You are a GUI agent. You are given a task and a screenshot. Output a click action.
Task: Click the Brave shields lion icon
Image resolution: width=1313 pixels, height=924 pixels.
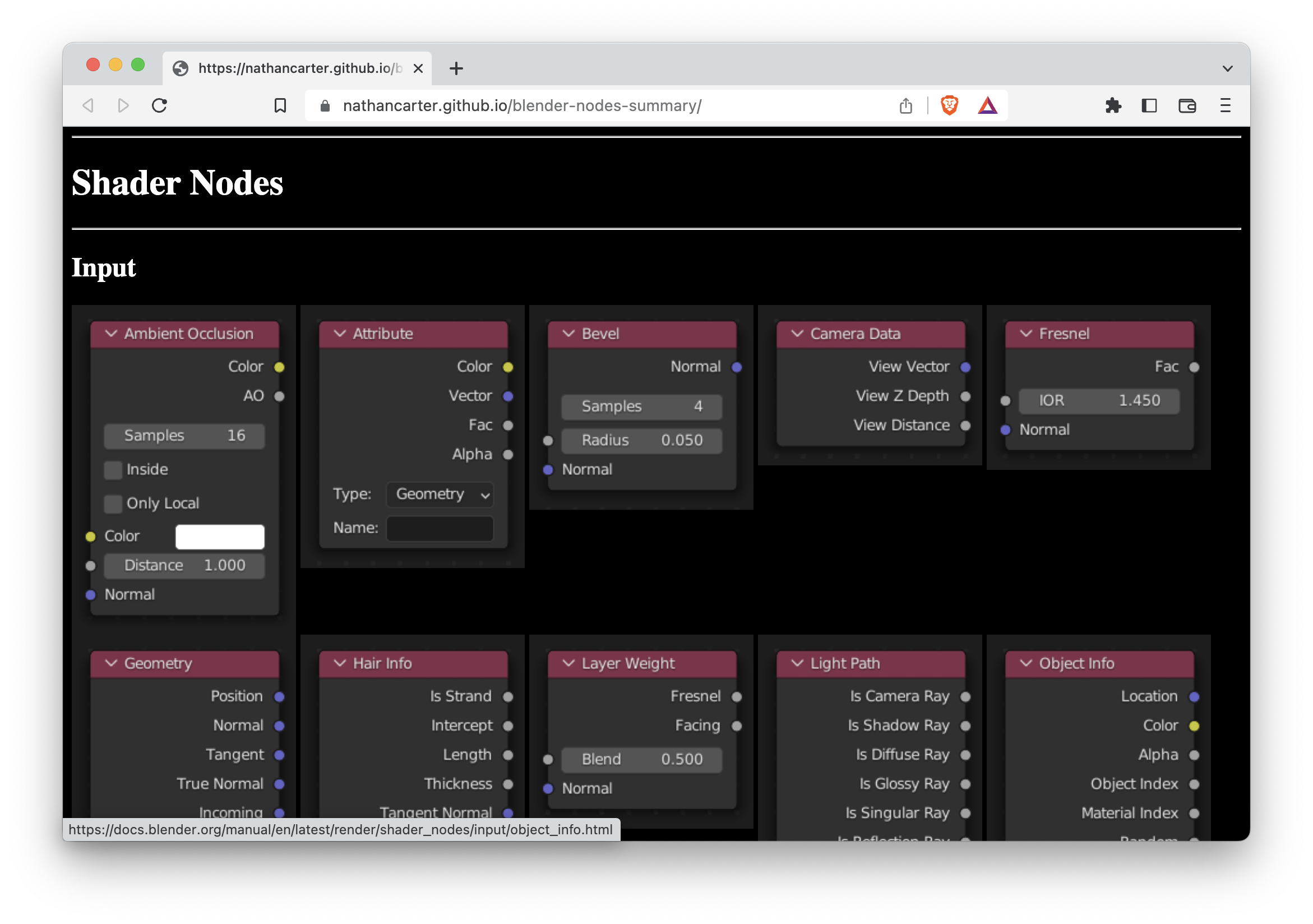[949, 106]
